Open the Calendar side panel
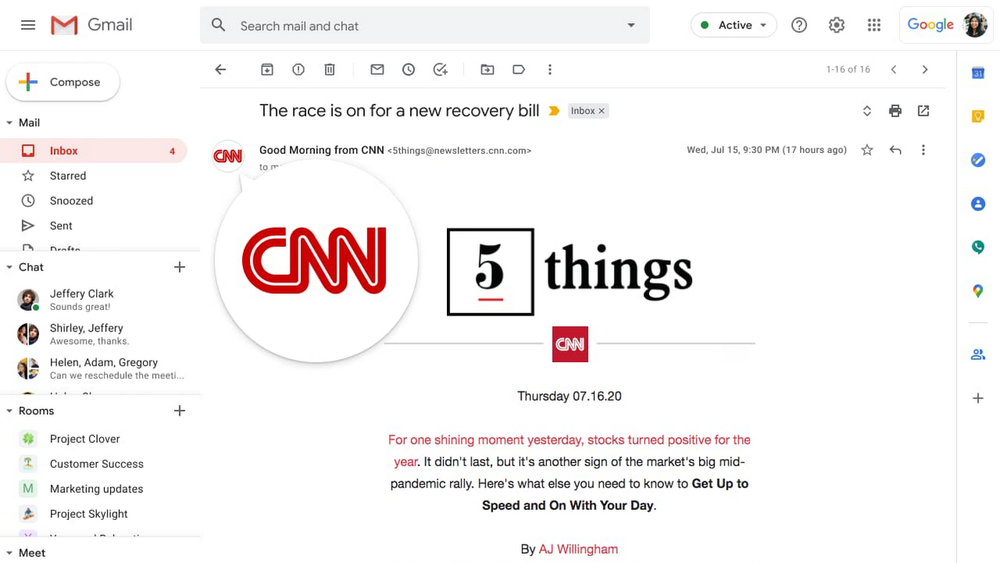1000x563 pixels. pos(978,73)
